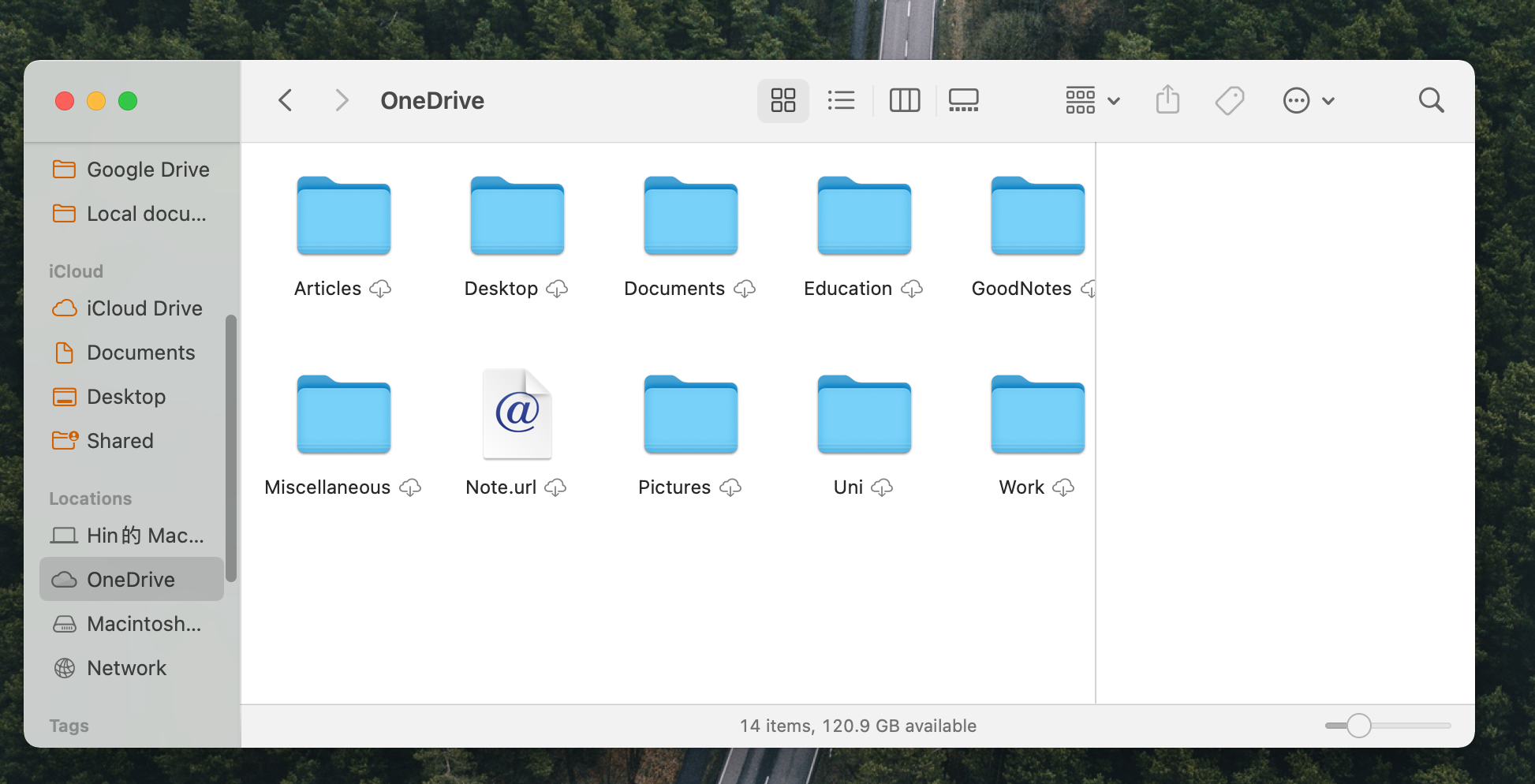Click the Tags icon in the toolbar
This screenshot has width=1535, height=784.
click(1230, 100)
